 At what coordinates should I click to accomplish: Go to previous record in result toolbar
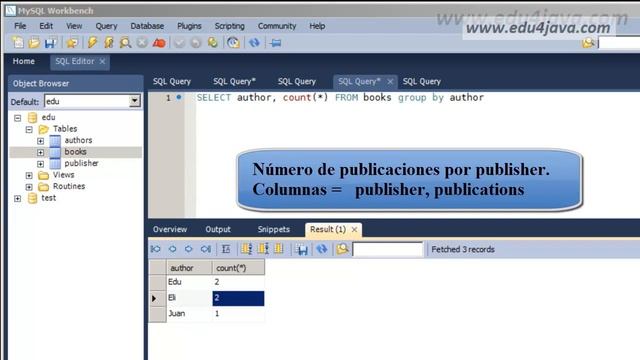[x=172, y=249]
